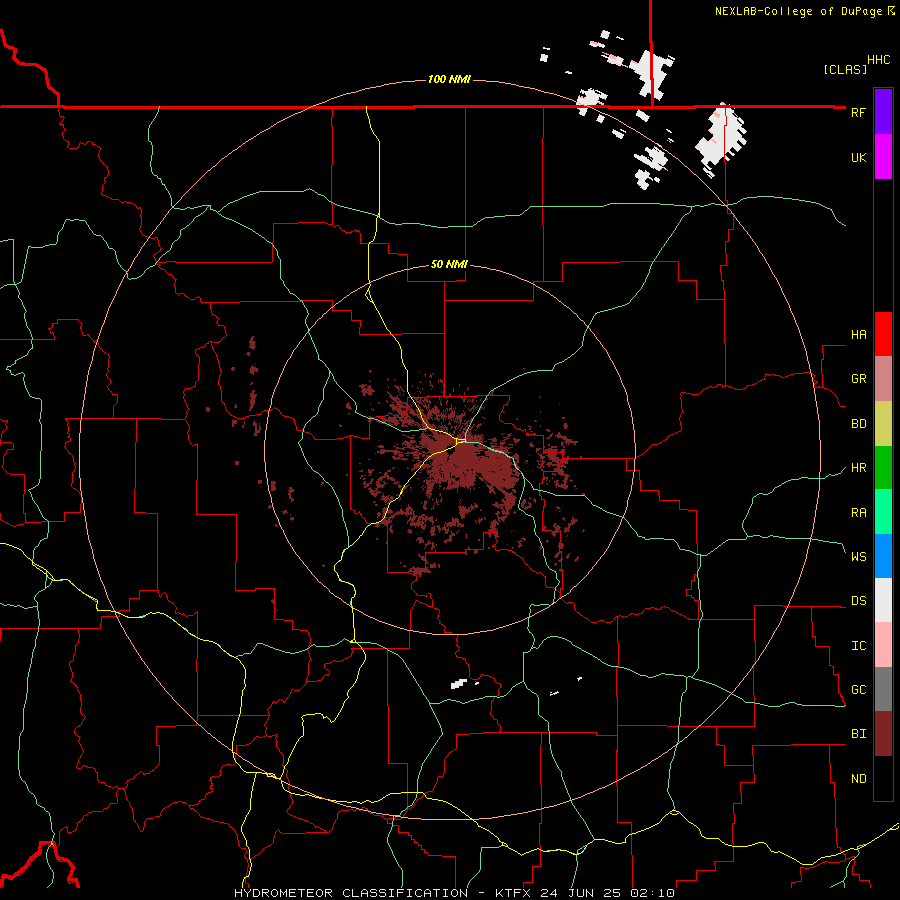Click the 50 NMI range ring label
The height and width of the screenshot is (900, 900).
pos(449,264)
